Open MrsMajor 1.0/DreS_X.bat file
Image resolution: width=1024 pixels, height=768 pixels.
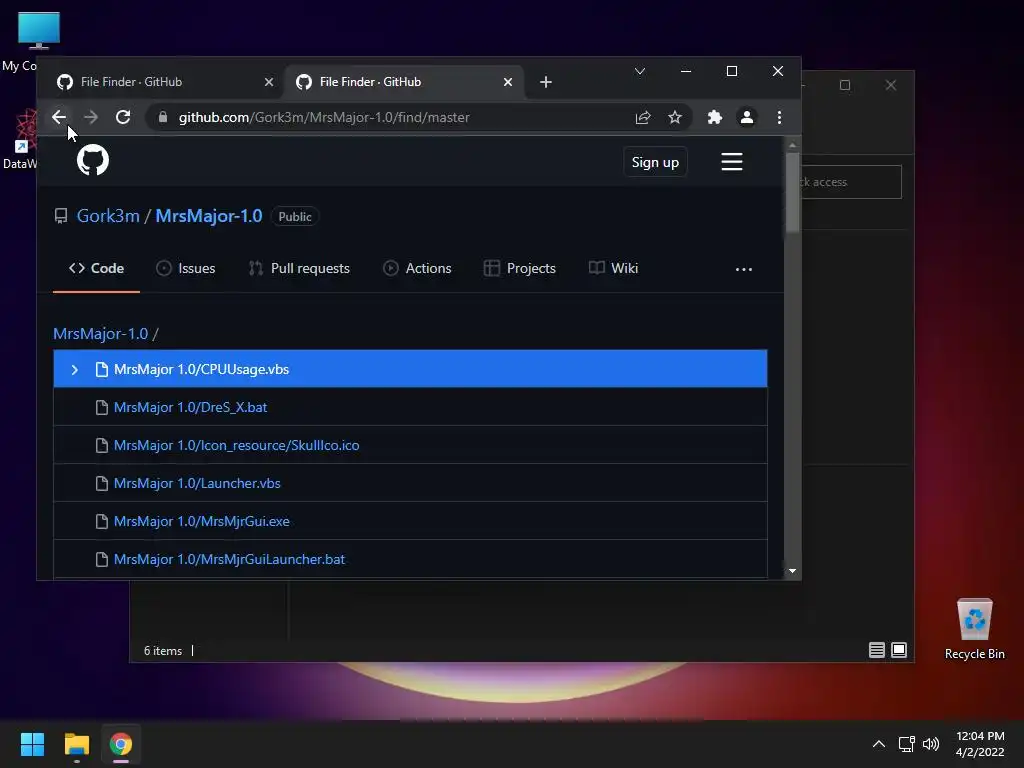pos(190,408)
